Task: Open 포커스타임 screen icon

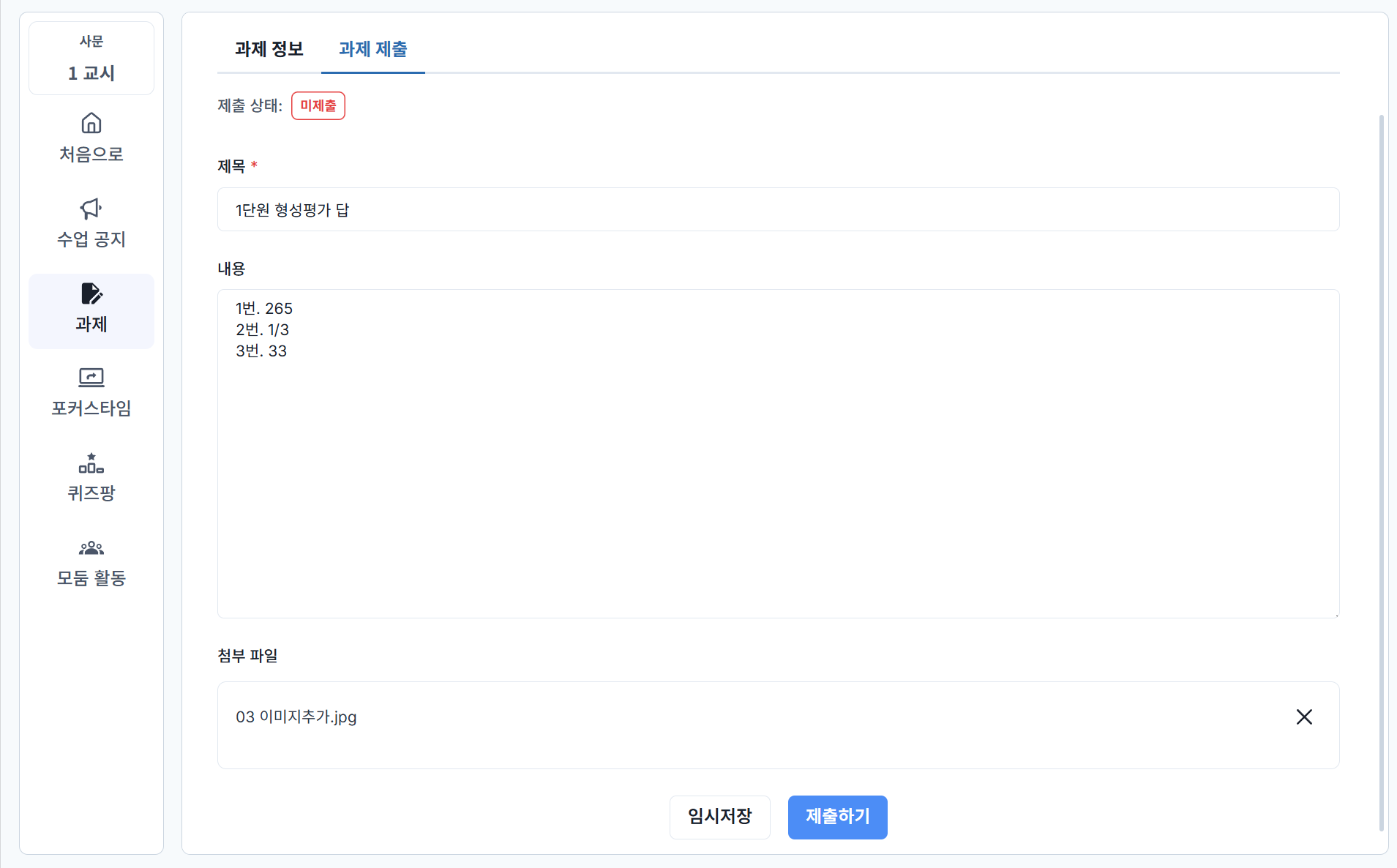Action: (91, 378)
